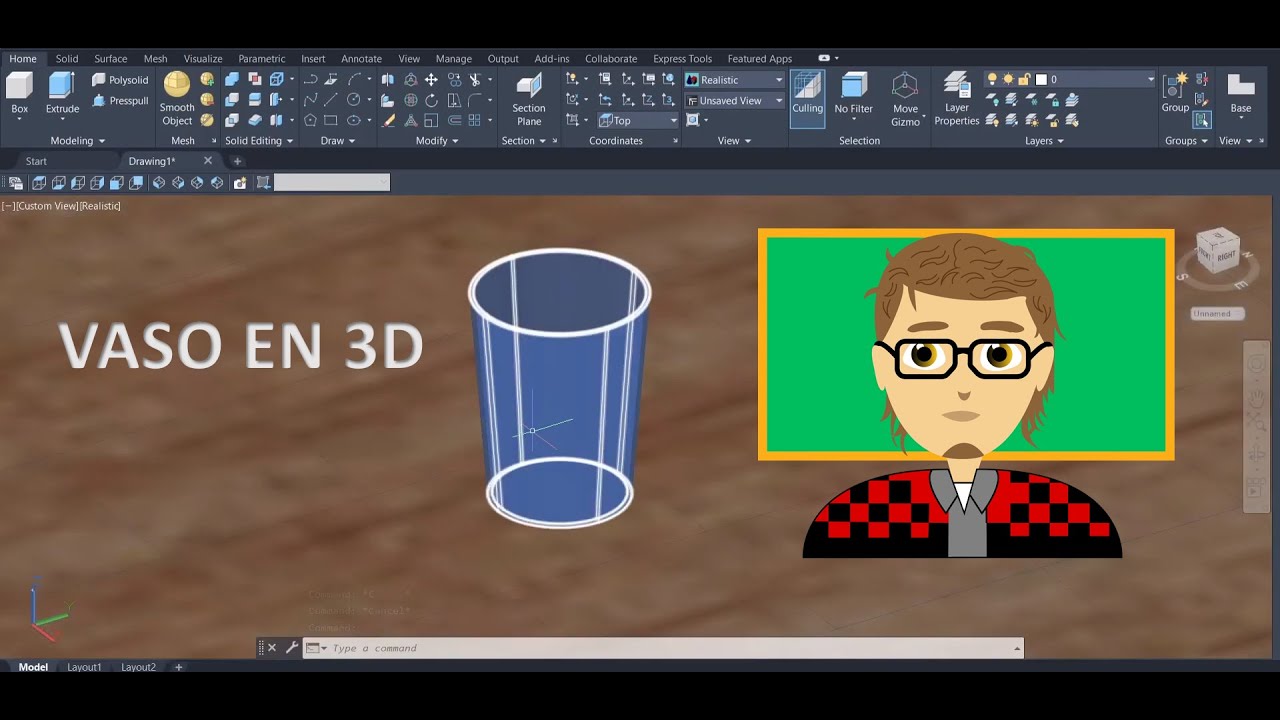The image size is (1280, 720).
Task: Open the Express Tools tab
Action: (x=682, y=59)
